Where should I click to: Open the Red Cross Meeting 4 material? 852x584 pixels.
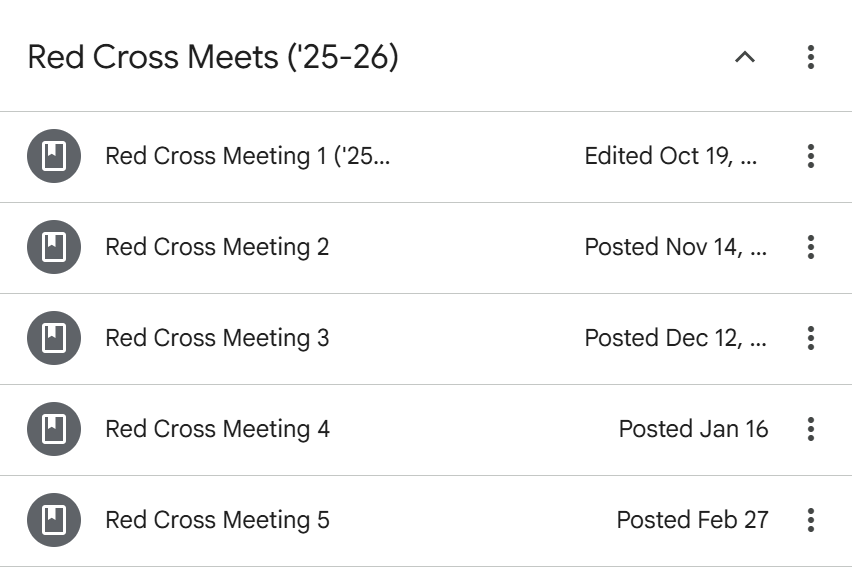coord(217,429)
